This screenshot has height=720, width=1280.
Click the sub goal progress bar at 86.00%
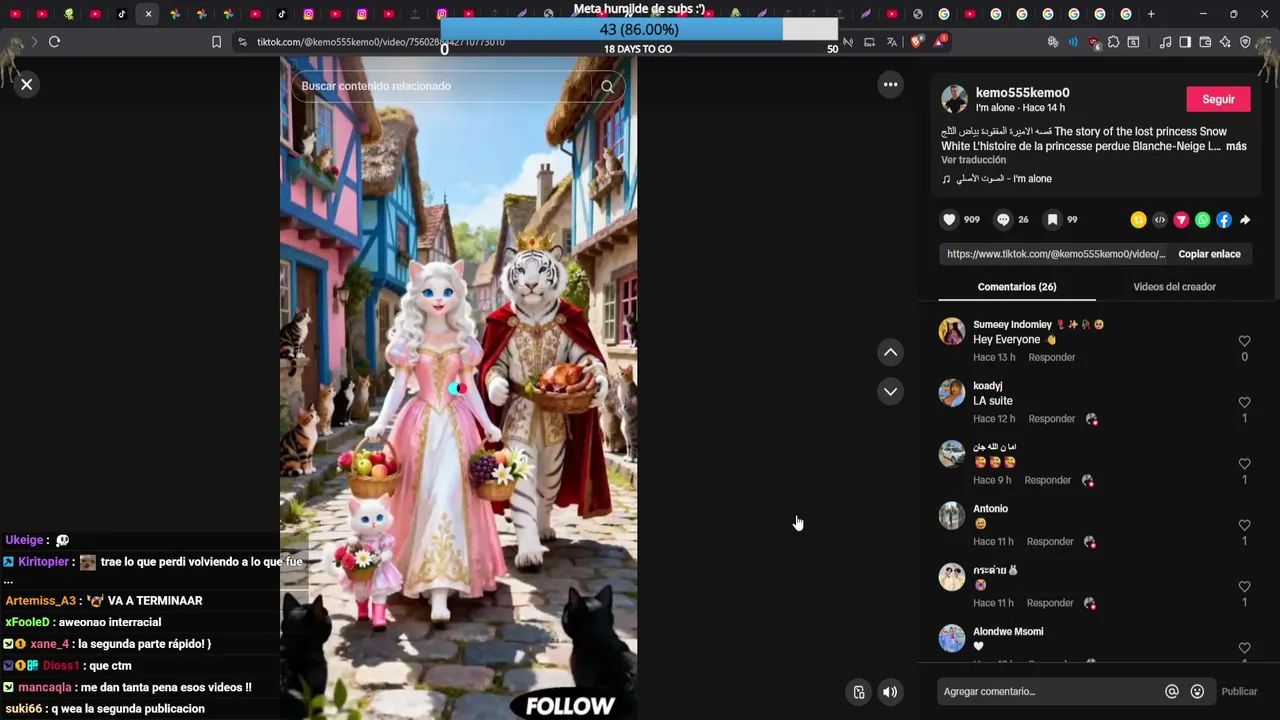[639, 30]
